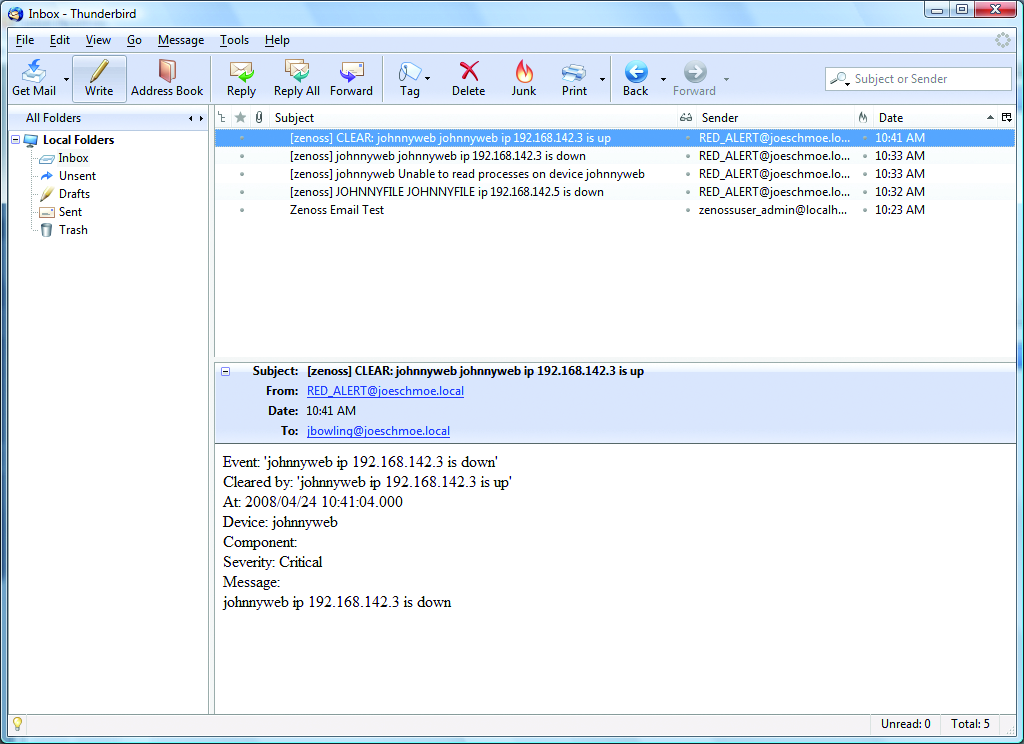Screen dimensions: 1024x744
Task: Toggle star on Zenoss Email Test message
Action: coord(241,210)
